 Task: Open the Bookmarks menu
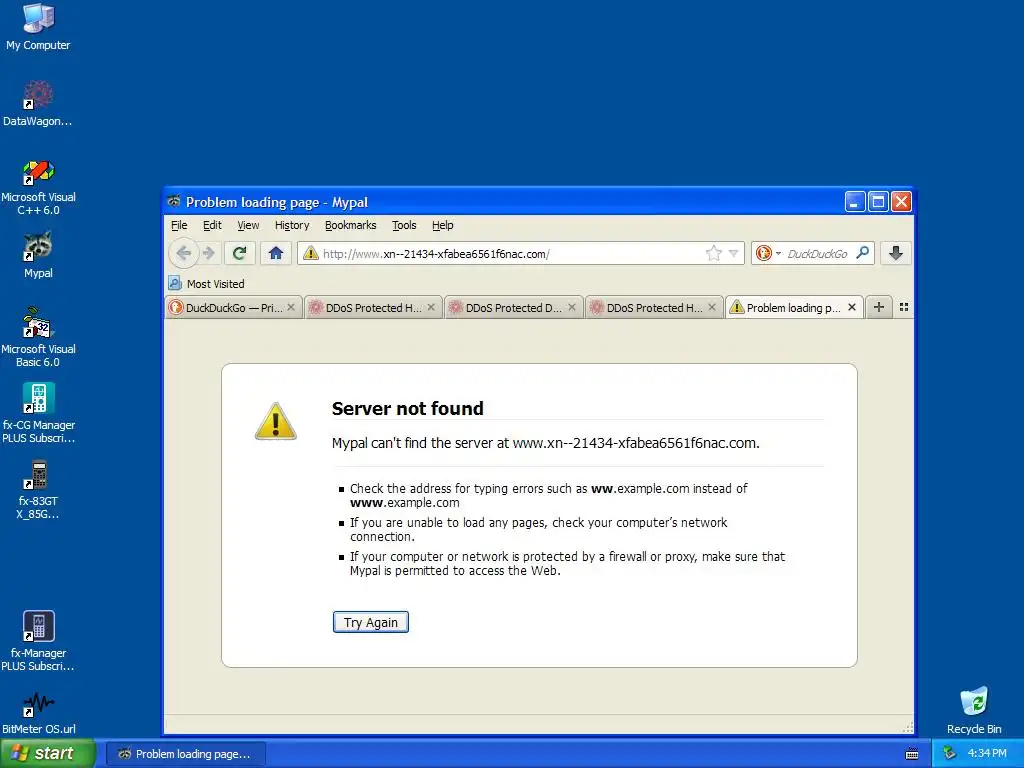[351, 225]
